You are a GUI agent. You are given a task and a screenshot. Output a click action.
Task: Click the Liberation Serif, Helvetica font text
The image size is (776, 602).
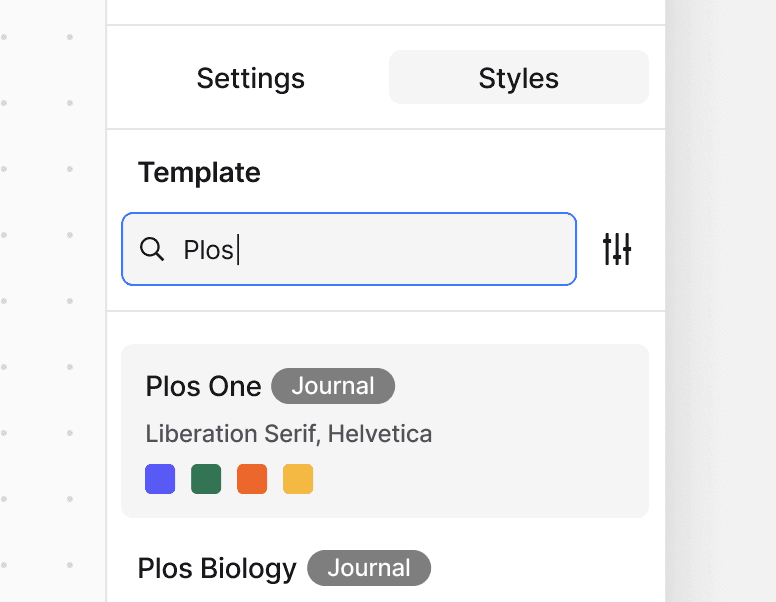289,434
